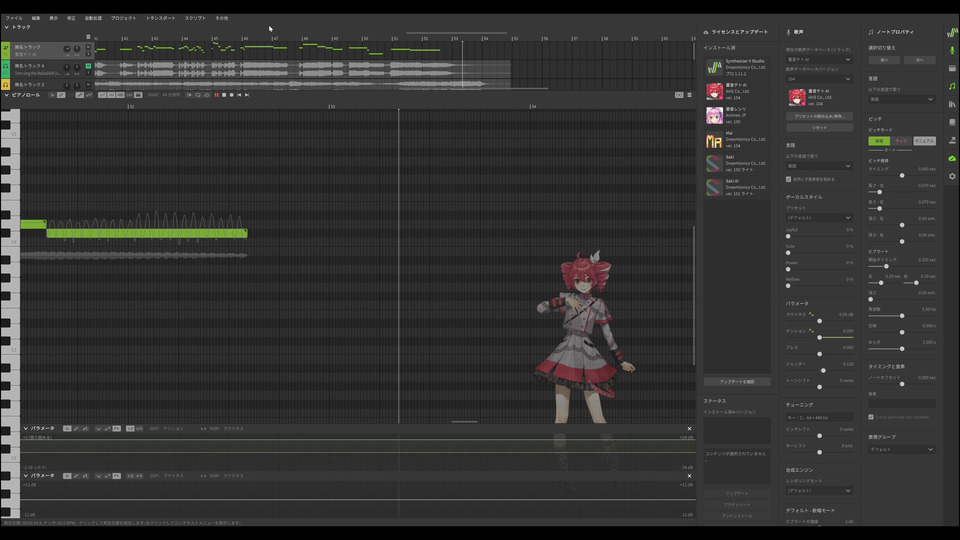Open the render export icon in sidebar
The height and width of the screenshot is (540, 960).
(951, 140)
